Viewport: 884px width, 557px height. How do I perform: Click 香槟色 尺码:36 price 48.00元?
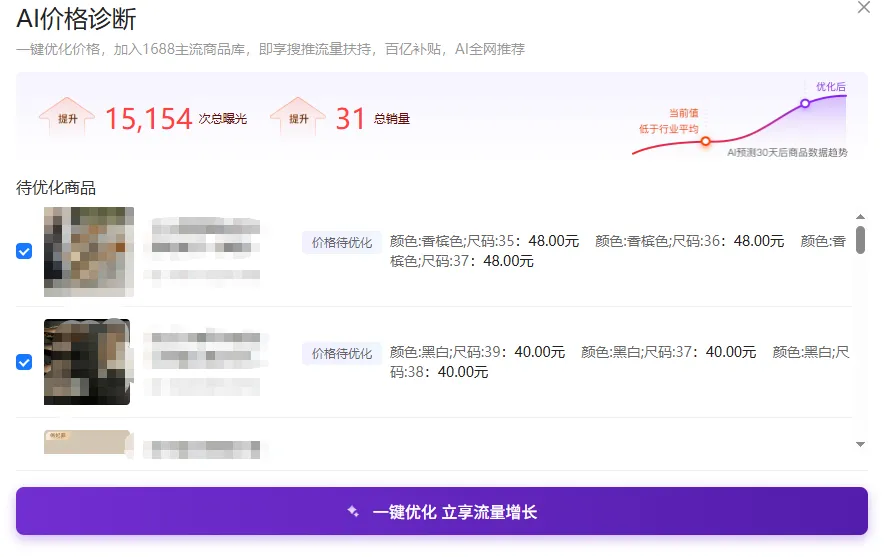(x=759, y=241)
